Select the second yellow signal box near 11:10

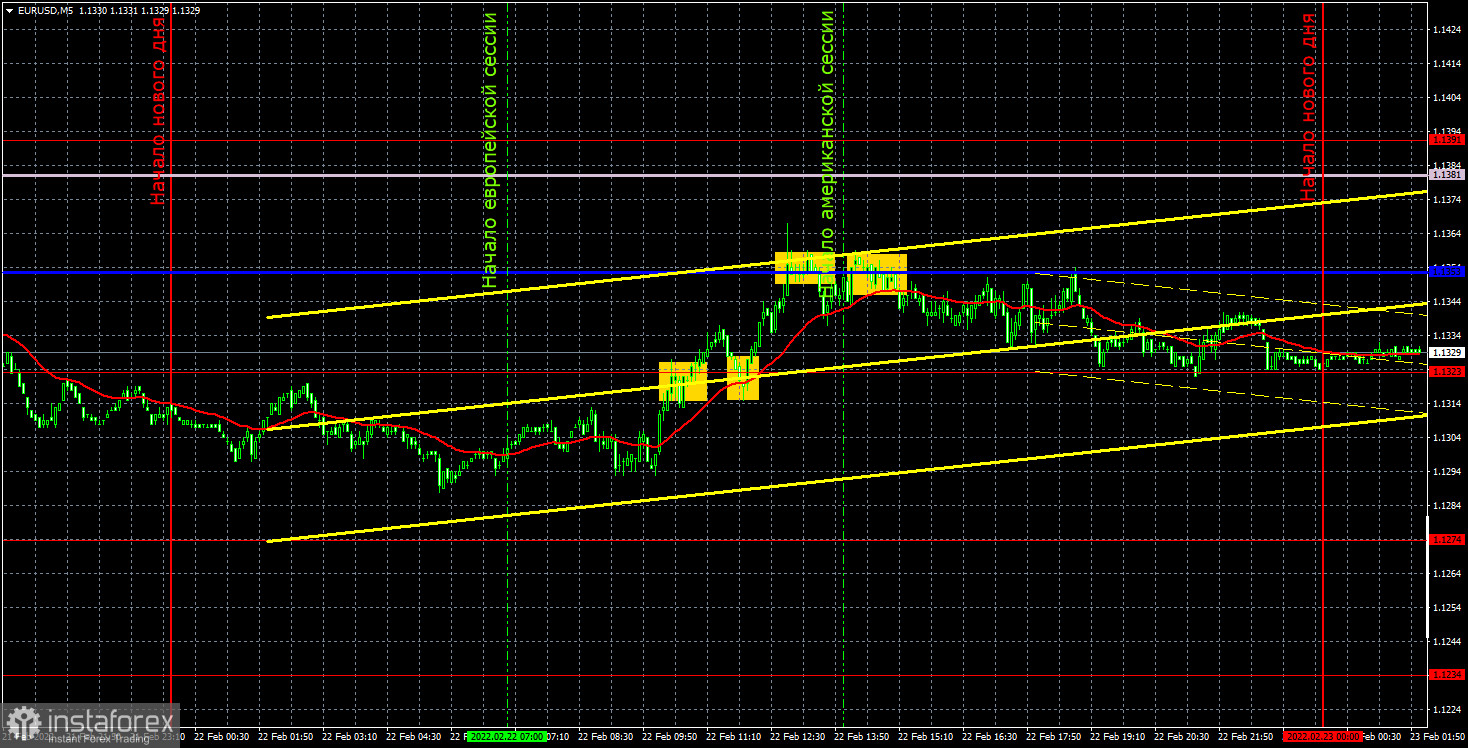[742, 378]
